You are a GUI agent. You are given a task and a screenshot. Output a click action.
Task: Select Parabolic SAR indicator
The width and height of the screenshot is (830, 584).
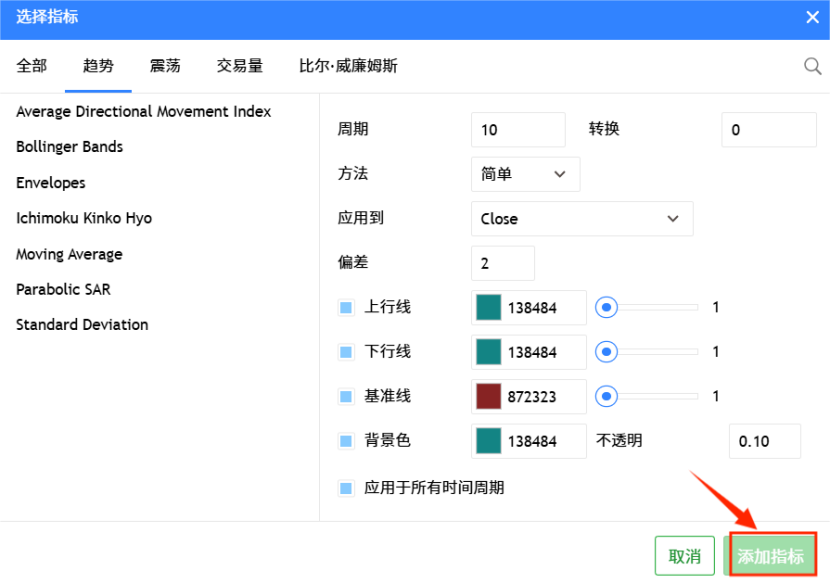[x=64, y=290]
